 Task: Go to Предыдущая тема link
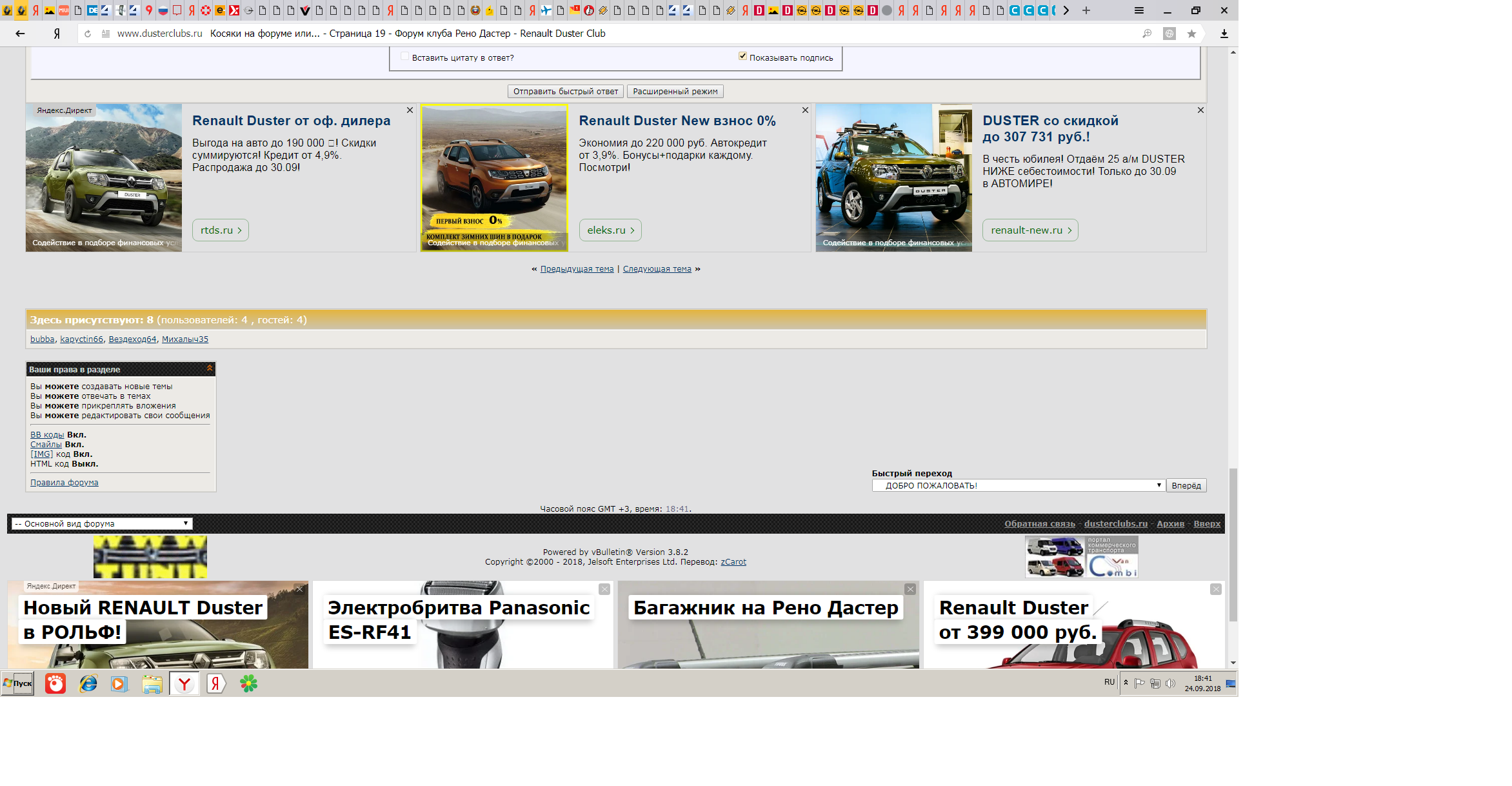coord(577,269)
